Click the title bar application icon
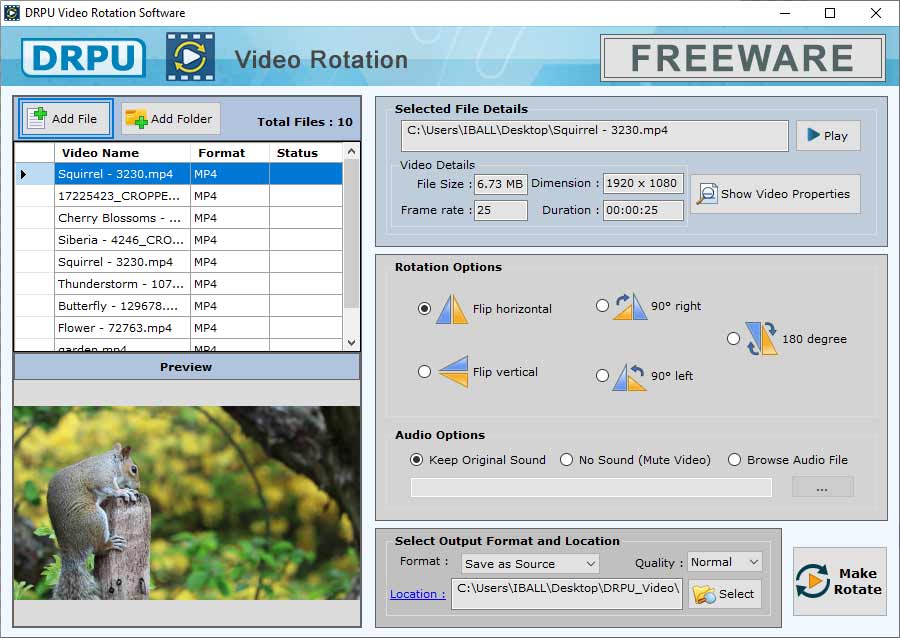Viewport: 900px width, 638px height. (11, 13)
